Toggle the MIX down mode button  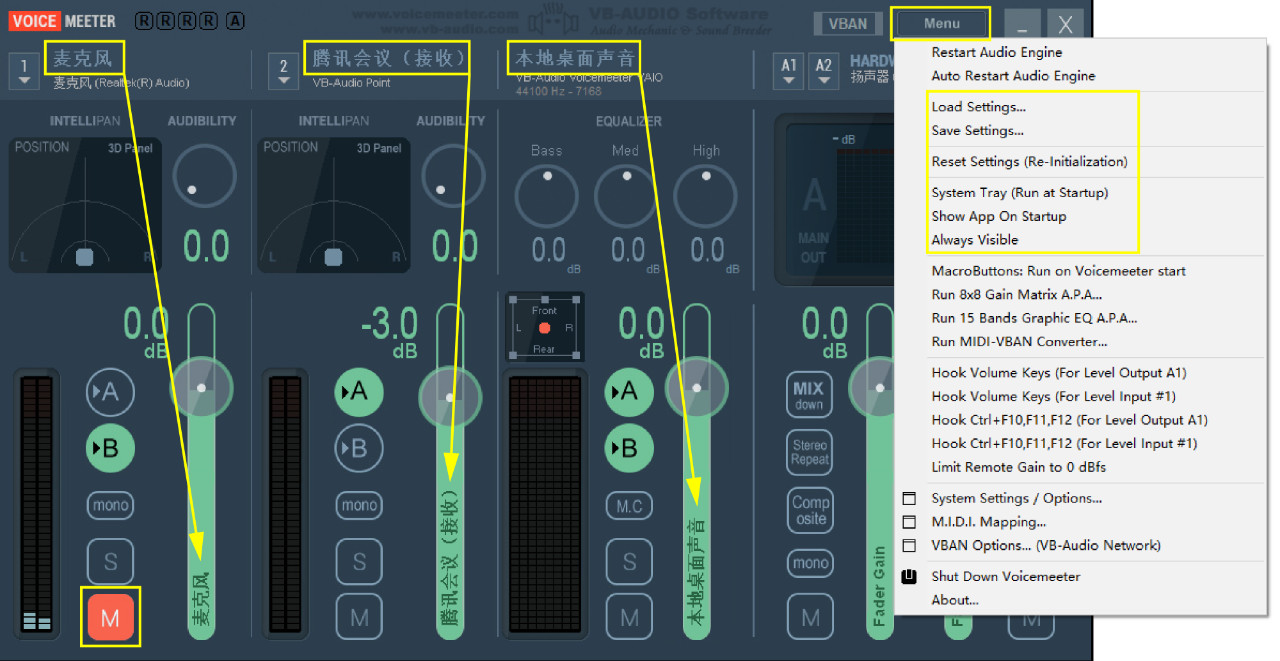coord(809,395)
